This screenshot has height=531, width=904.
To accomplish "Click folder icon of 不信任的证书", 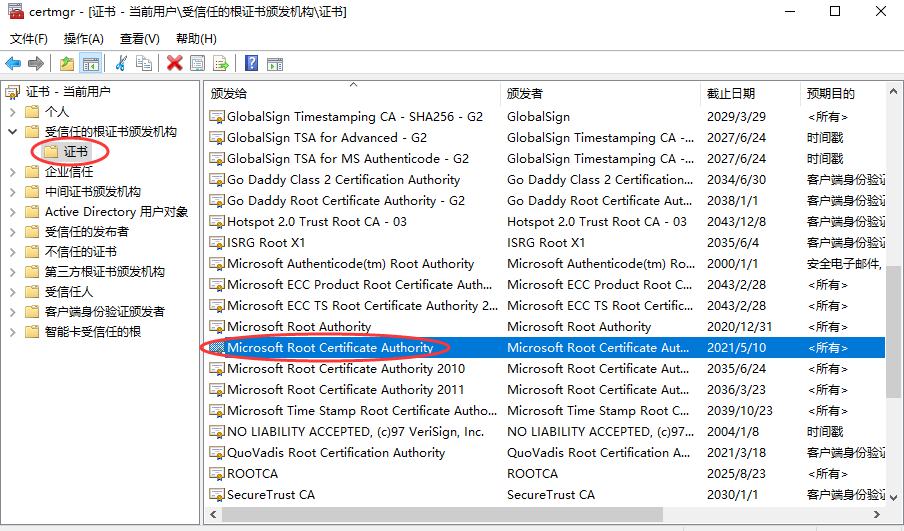I will coord(32,252).
